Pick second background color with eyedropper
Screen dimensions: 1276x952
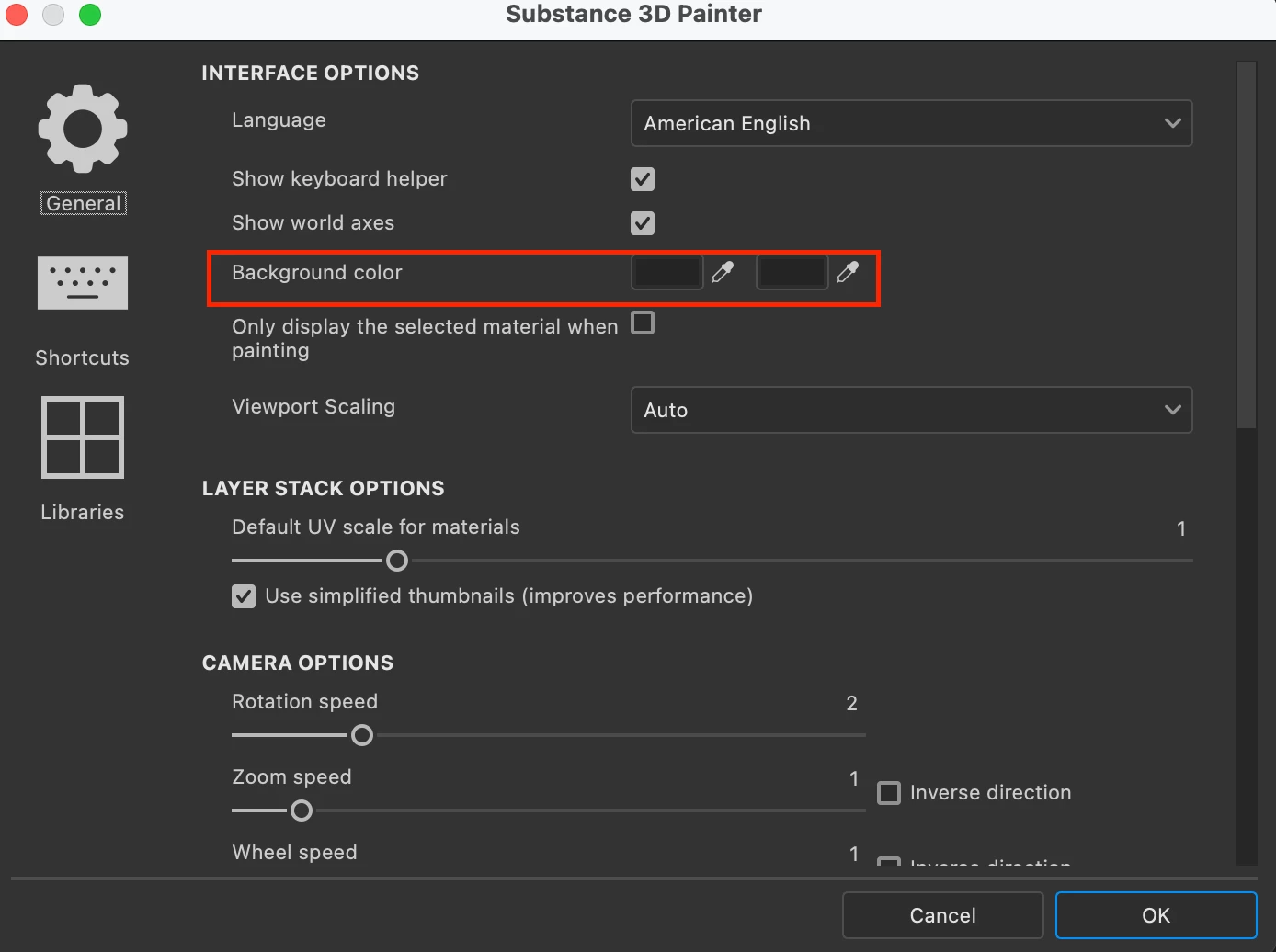tap(848, 272)
